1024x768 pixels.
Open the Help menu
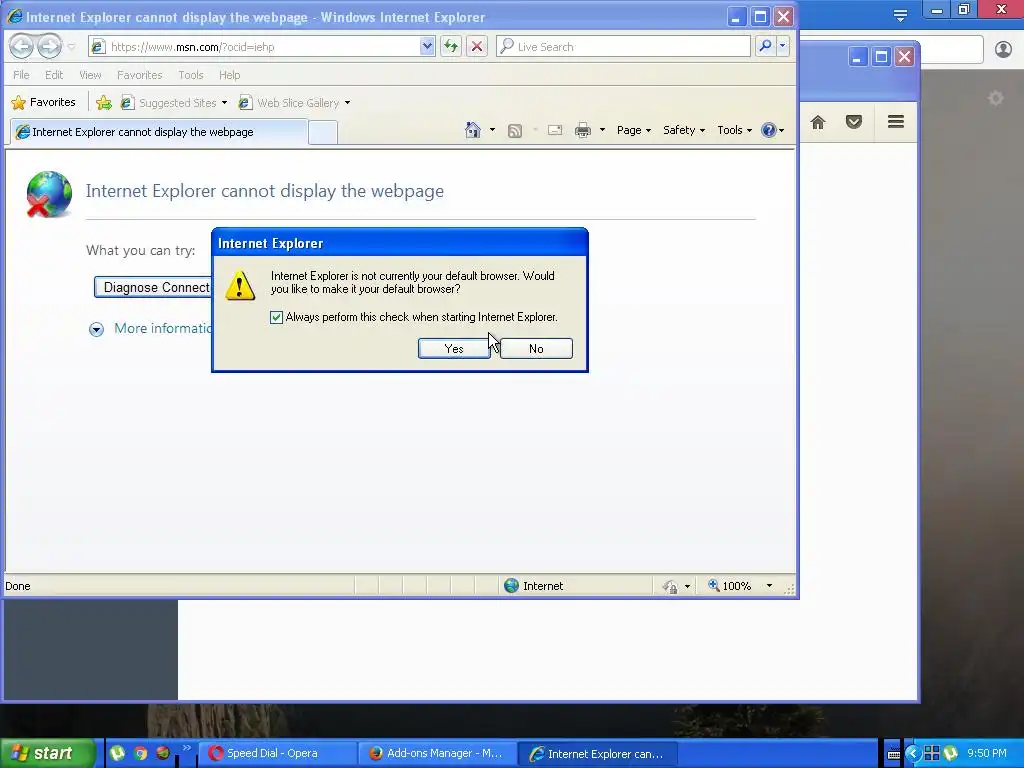pyautogui.click(x=229, y=75)
